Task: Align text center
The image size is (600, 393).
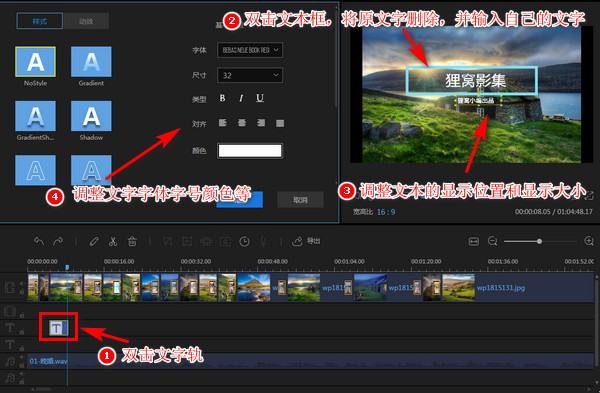Action: 242,123
